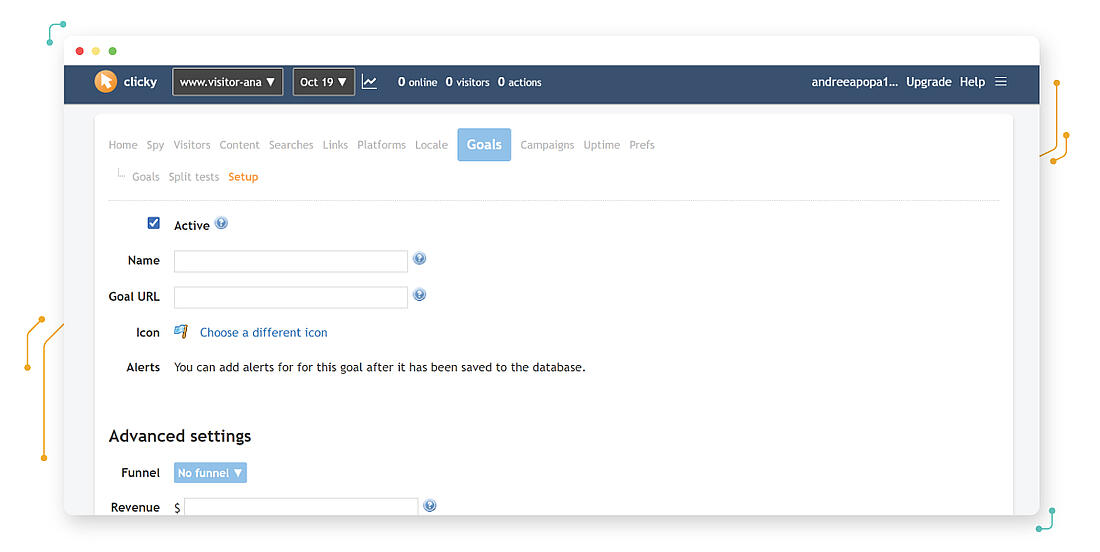Image resolution: width=1100 pixels, height=552 pixels.
Task: Switch to the Platforms tab
Action: pos(382,145)
